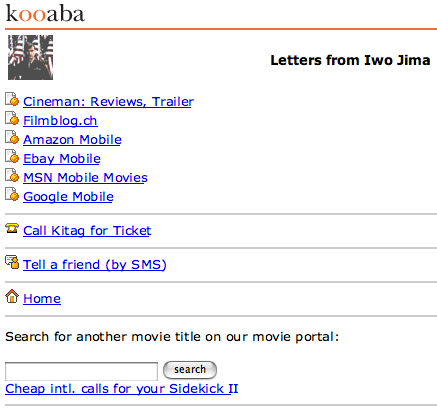Open the Google Mobile link
Screen dimensions: 437x411
[68, 196]
